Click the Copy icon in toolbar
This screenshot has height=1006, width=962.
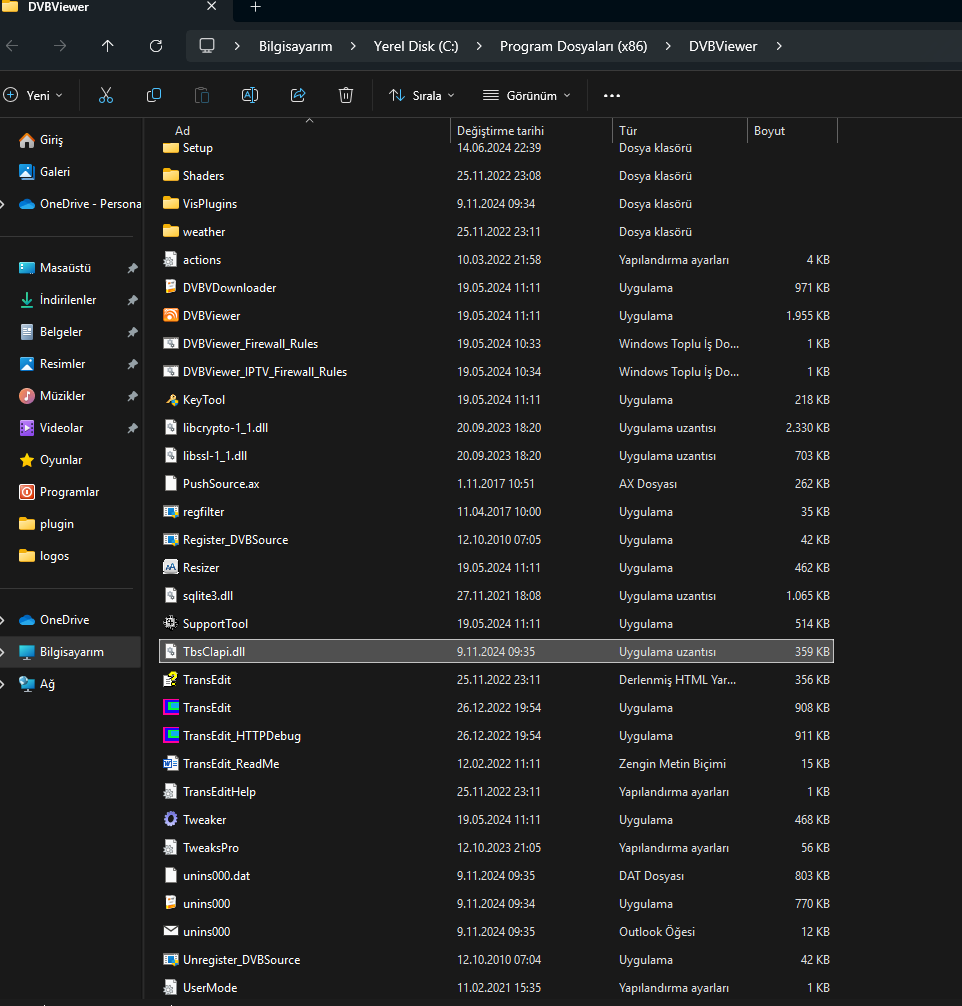(154, 95)
